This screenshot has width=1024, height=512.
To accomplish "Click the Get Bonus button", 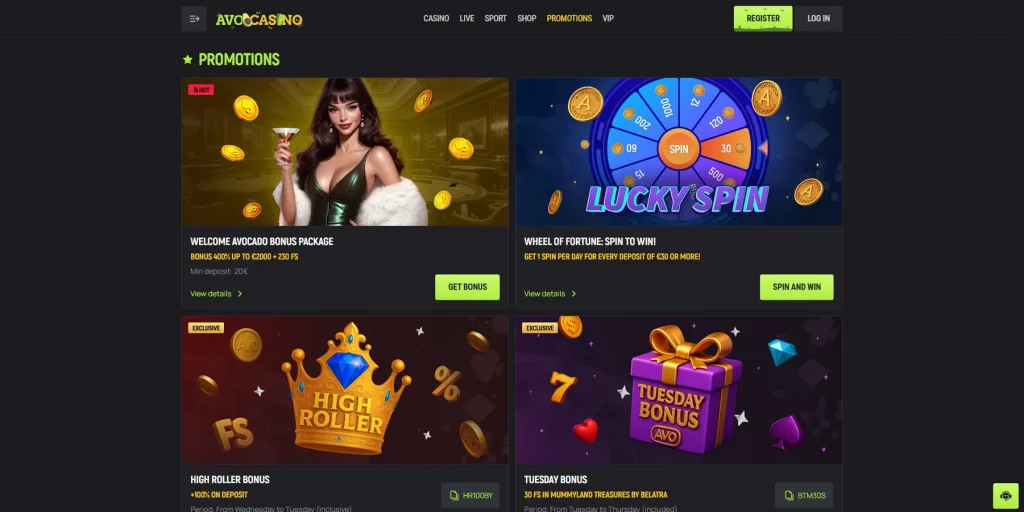I will [468, 287].
